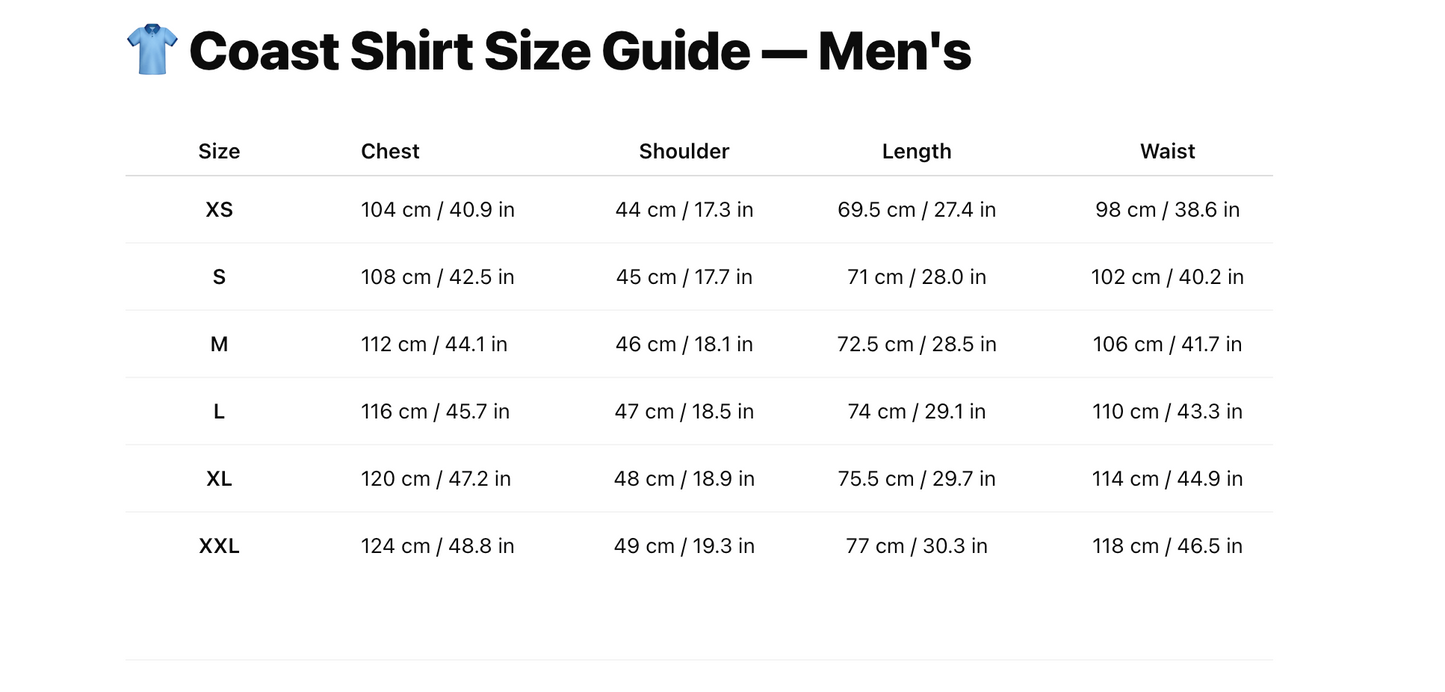Click the Length column header
The width and height of the screenshot is (1445, 692).
(x=916, y=151)
